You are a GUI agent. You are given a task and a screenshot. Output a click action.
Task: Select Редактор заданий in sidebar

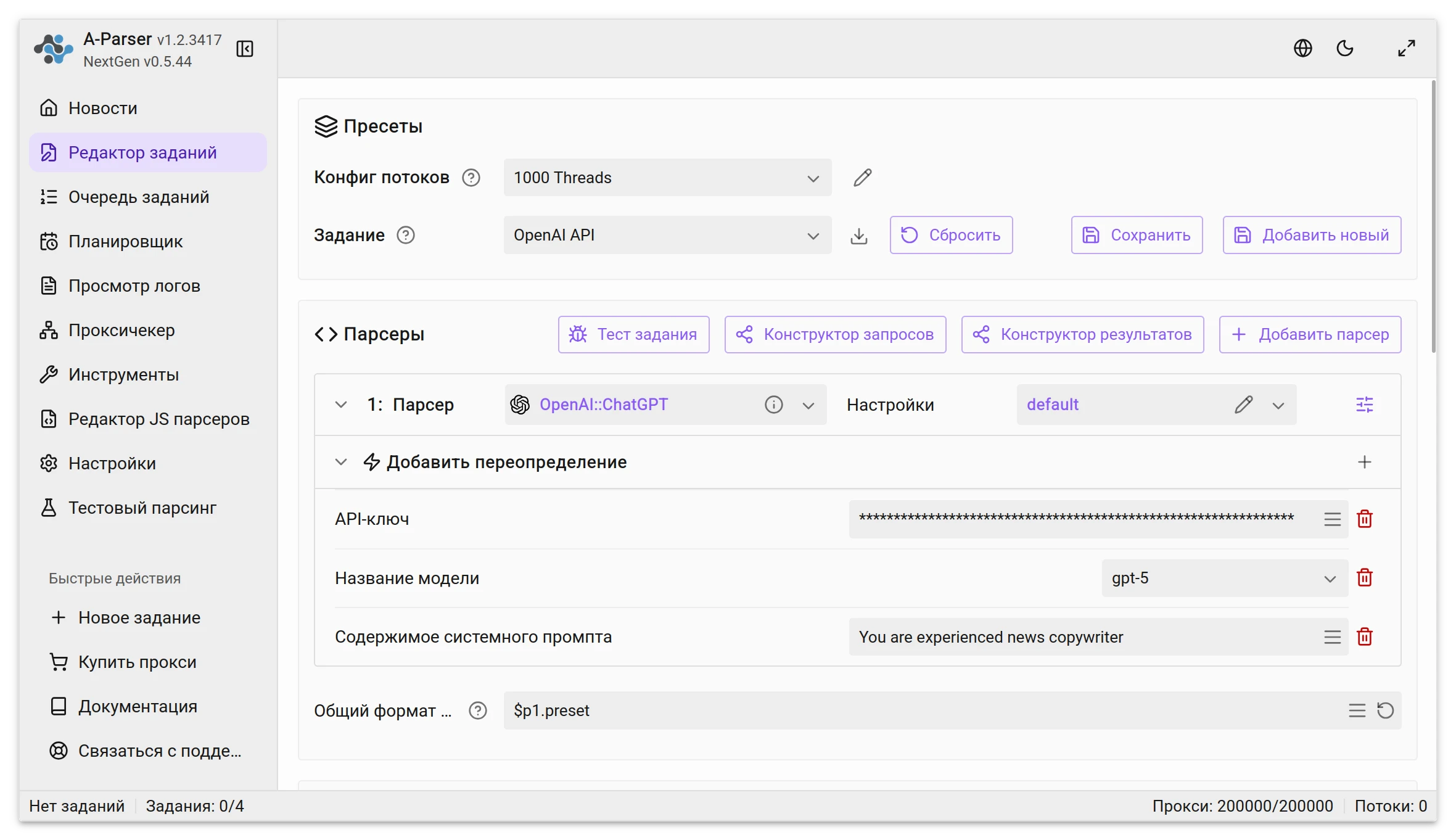[148, 152]
